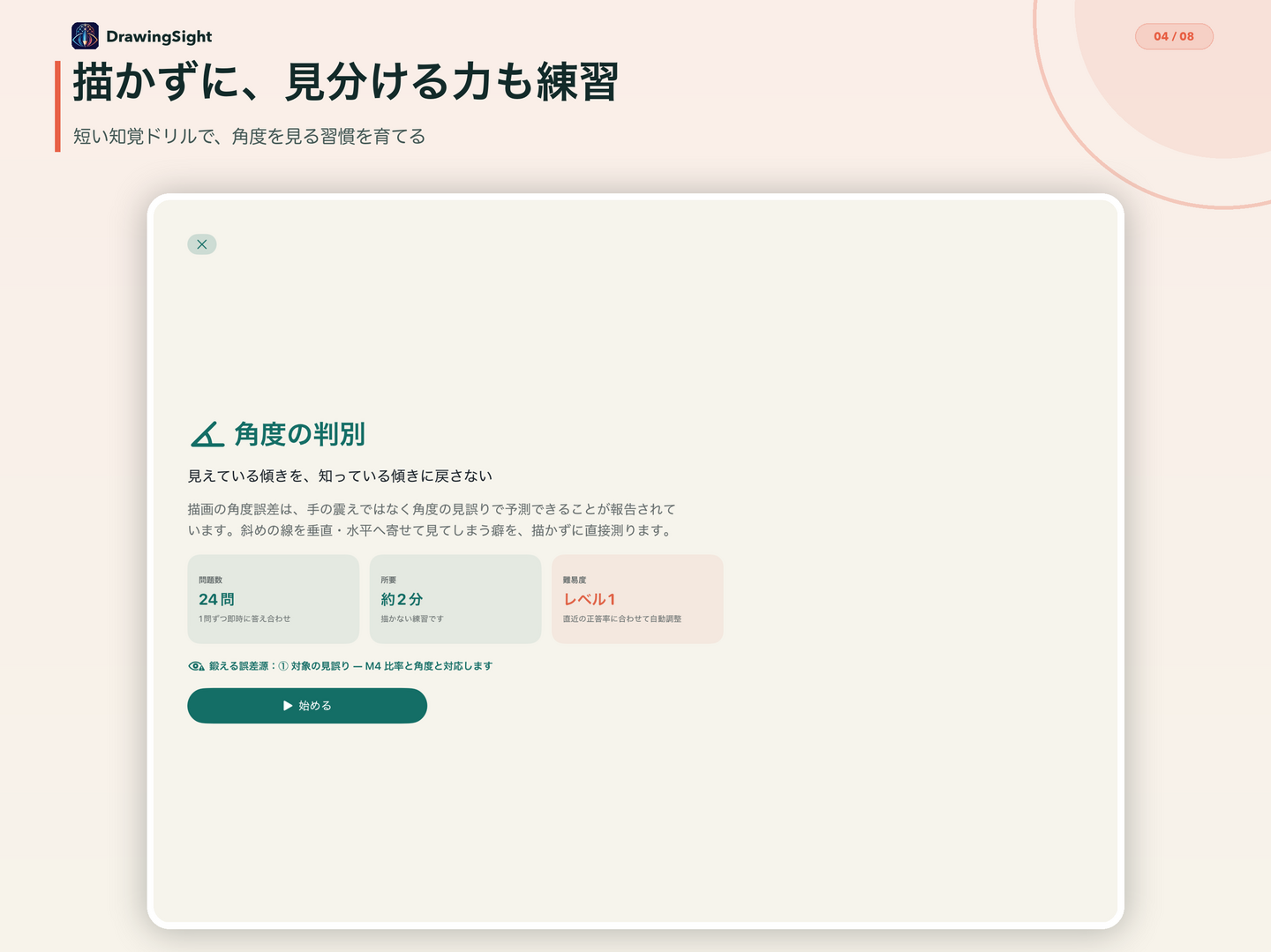
Task: Click the 角度の判別 heading text
Action: click(x=300, y=434)
